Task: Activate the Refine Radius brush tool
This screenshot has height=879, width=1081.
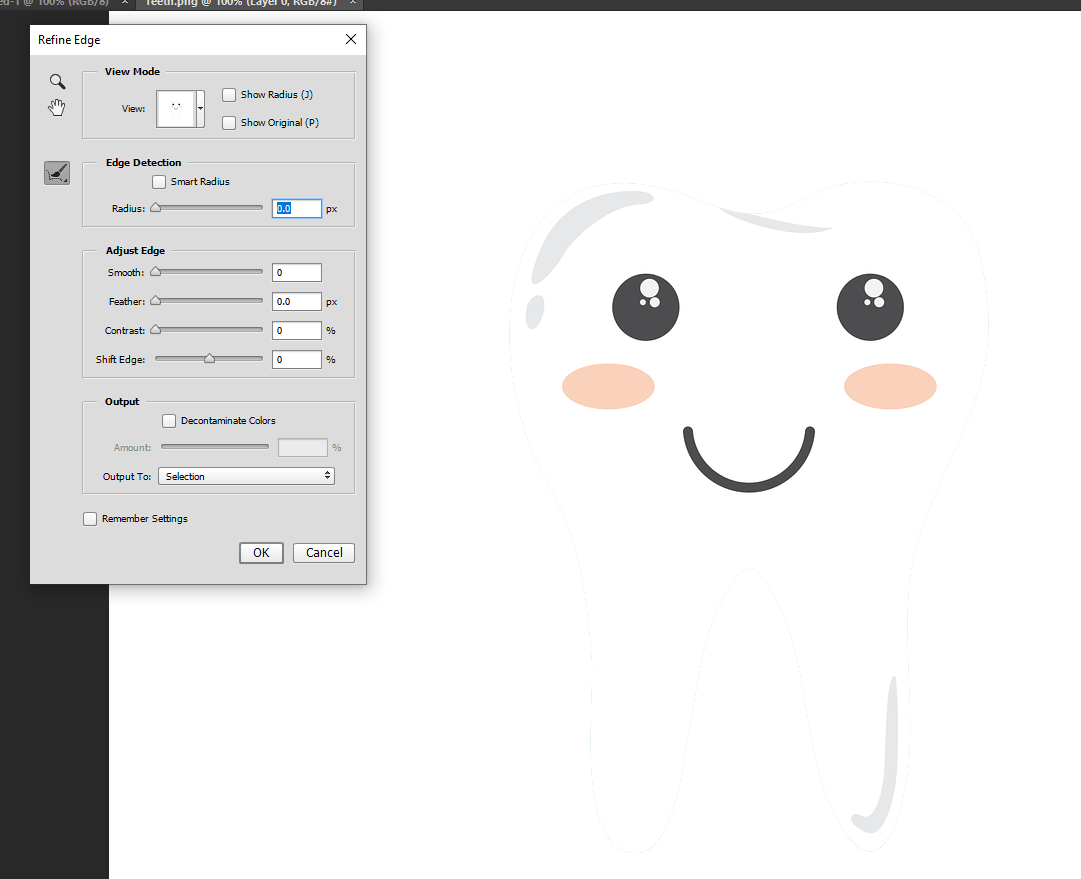Action: click(x=57, y=173)
